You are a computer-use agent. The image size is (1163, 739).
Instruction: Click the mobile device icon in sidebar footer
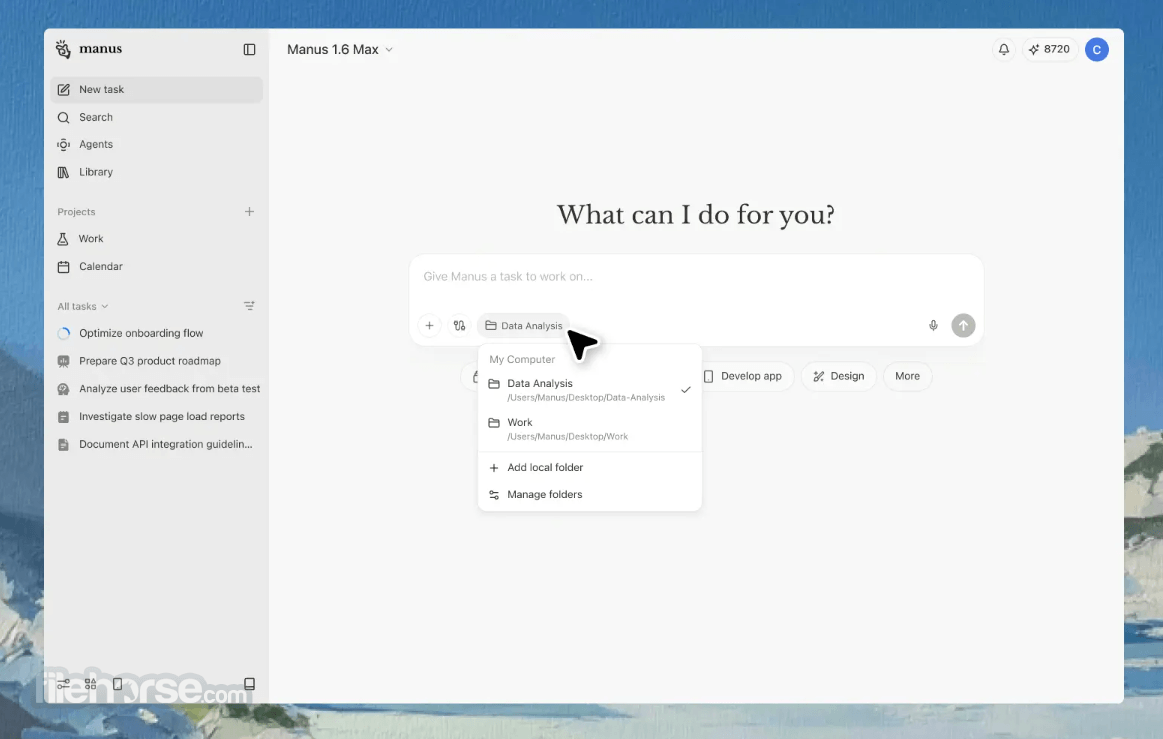coord(117,683)
